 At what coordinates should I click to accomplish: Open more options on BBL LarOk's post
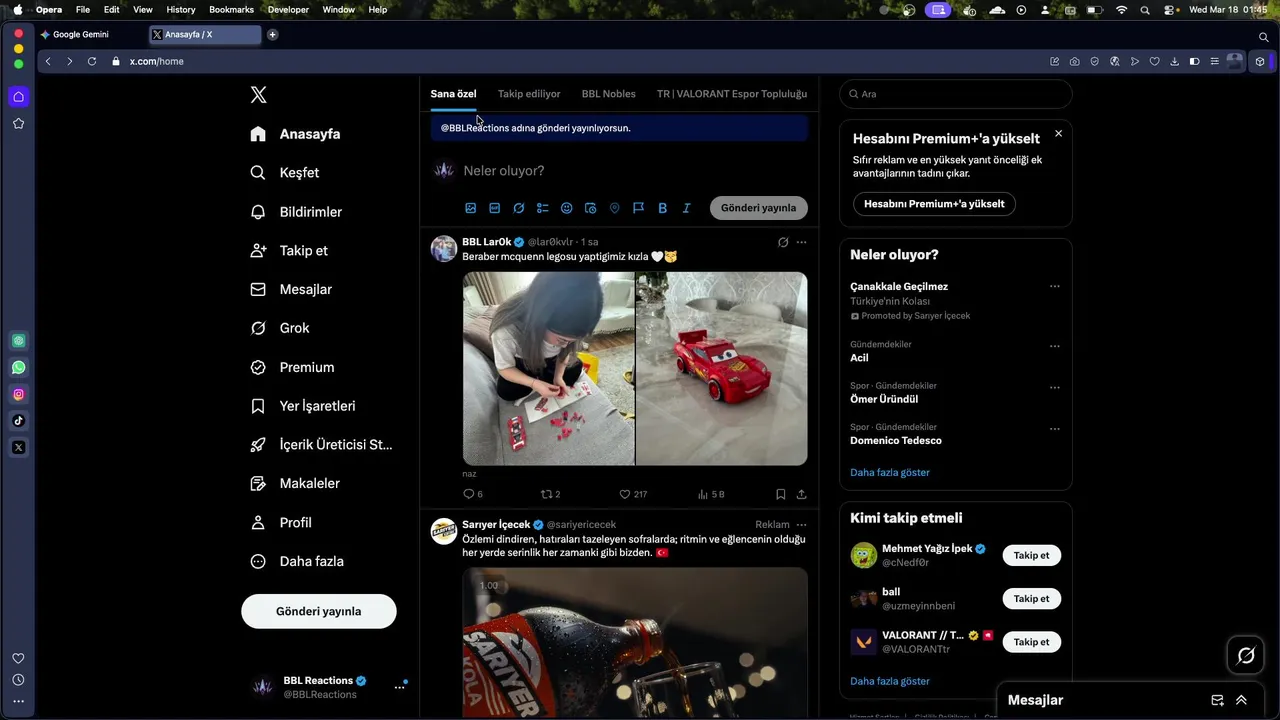[x=801, y=242]
